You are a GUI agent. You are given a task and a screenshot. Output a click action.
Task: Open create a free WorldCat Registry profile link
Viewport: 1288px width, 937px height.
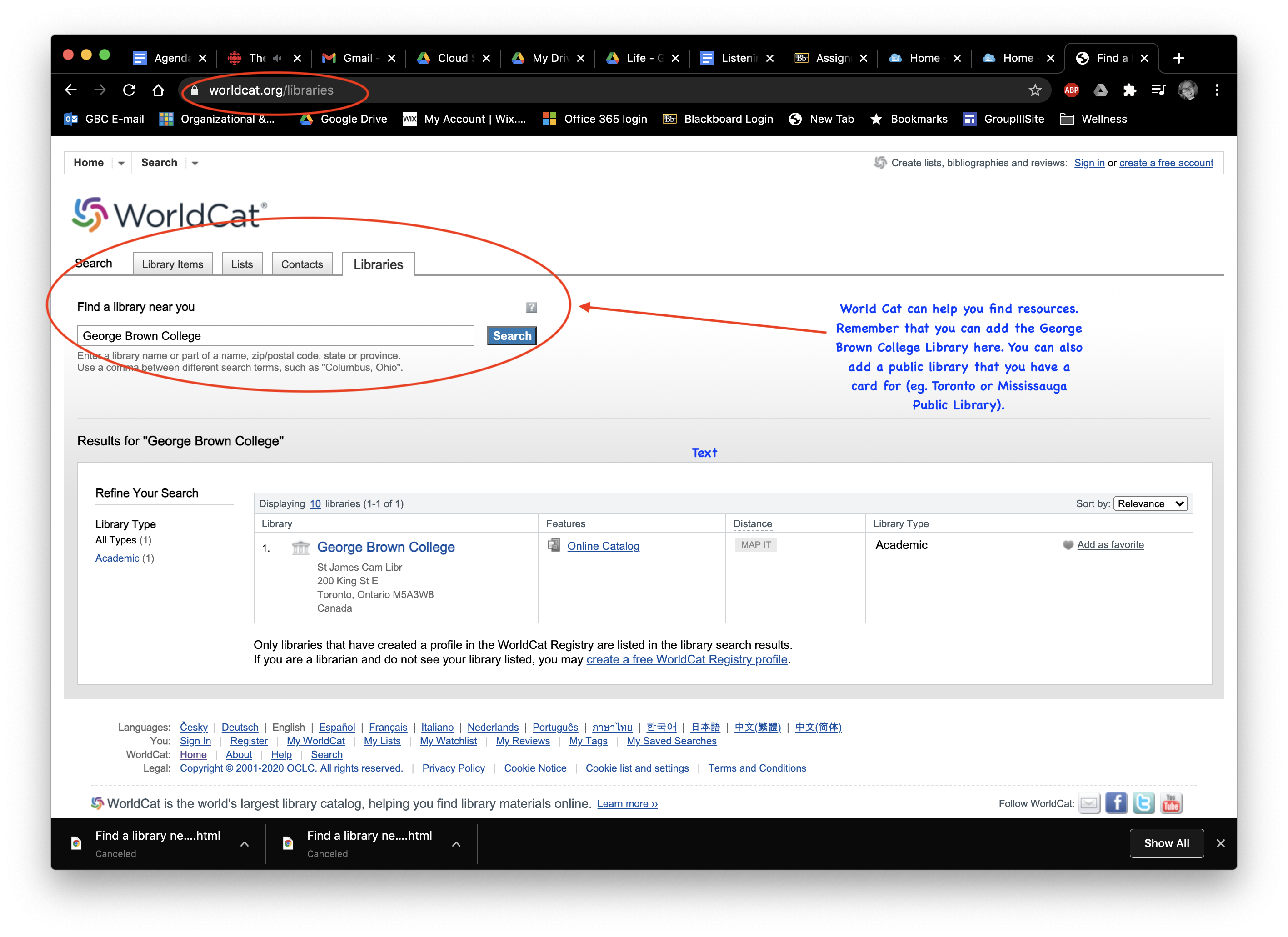tap(687, 659)
